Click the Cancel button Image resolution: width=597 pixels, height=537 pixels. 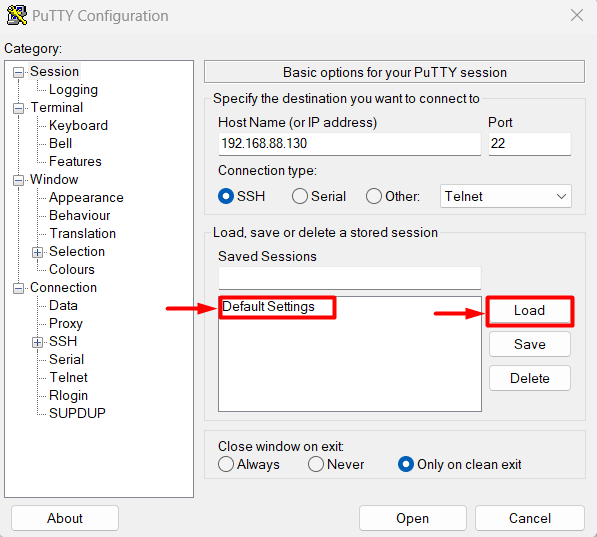pos(530,518)
